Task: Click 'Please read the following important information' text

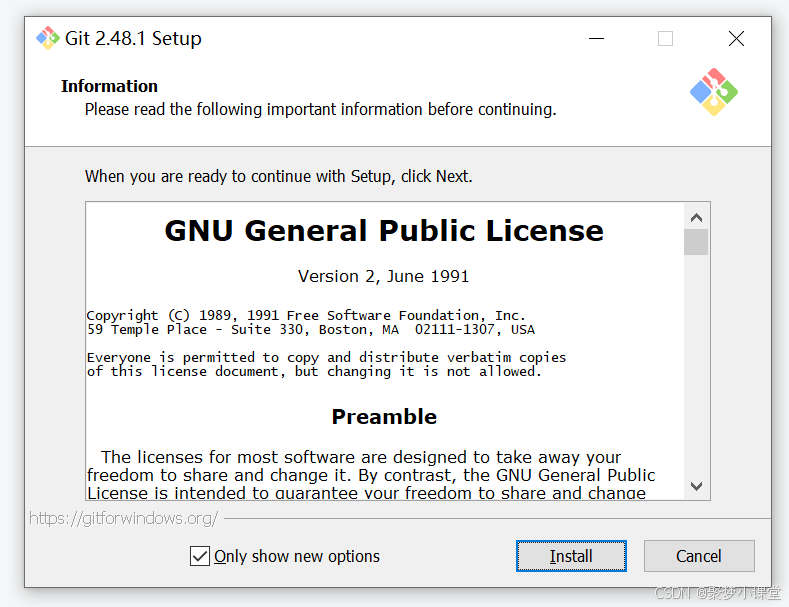Action: [x=321, y=109]
